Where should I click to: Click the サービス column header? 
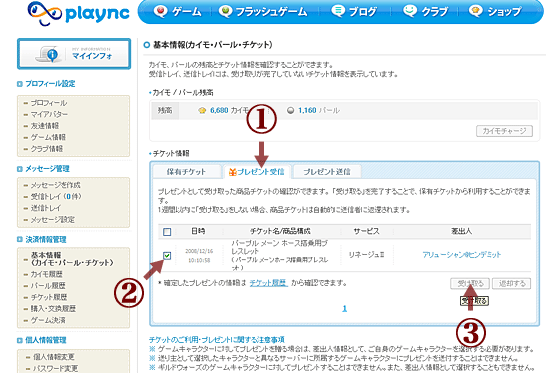coord(366,231)
